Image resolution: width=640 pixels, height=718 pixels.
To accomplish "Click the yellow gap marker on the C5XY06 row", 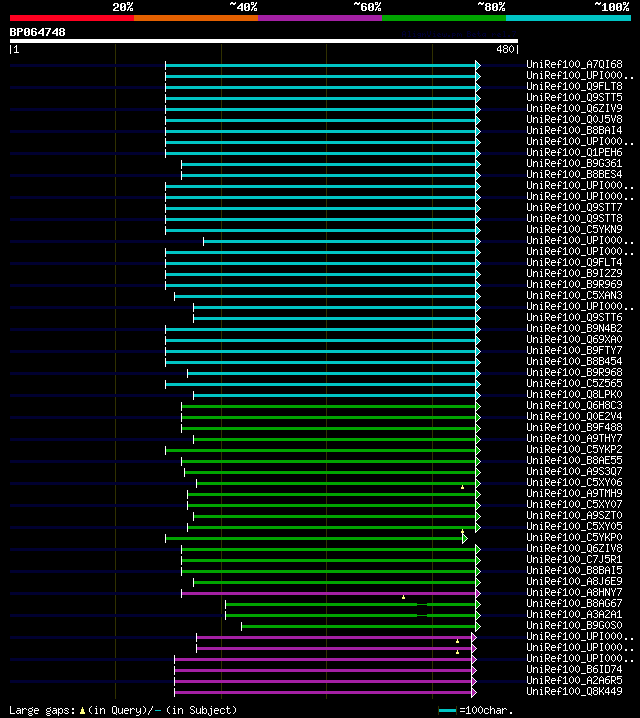I will pyautogui.click(x=462, y=487).
